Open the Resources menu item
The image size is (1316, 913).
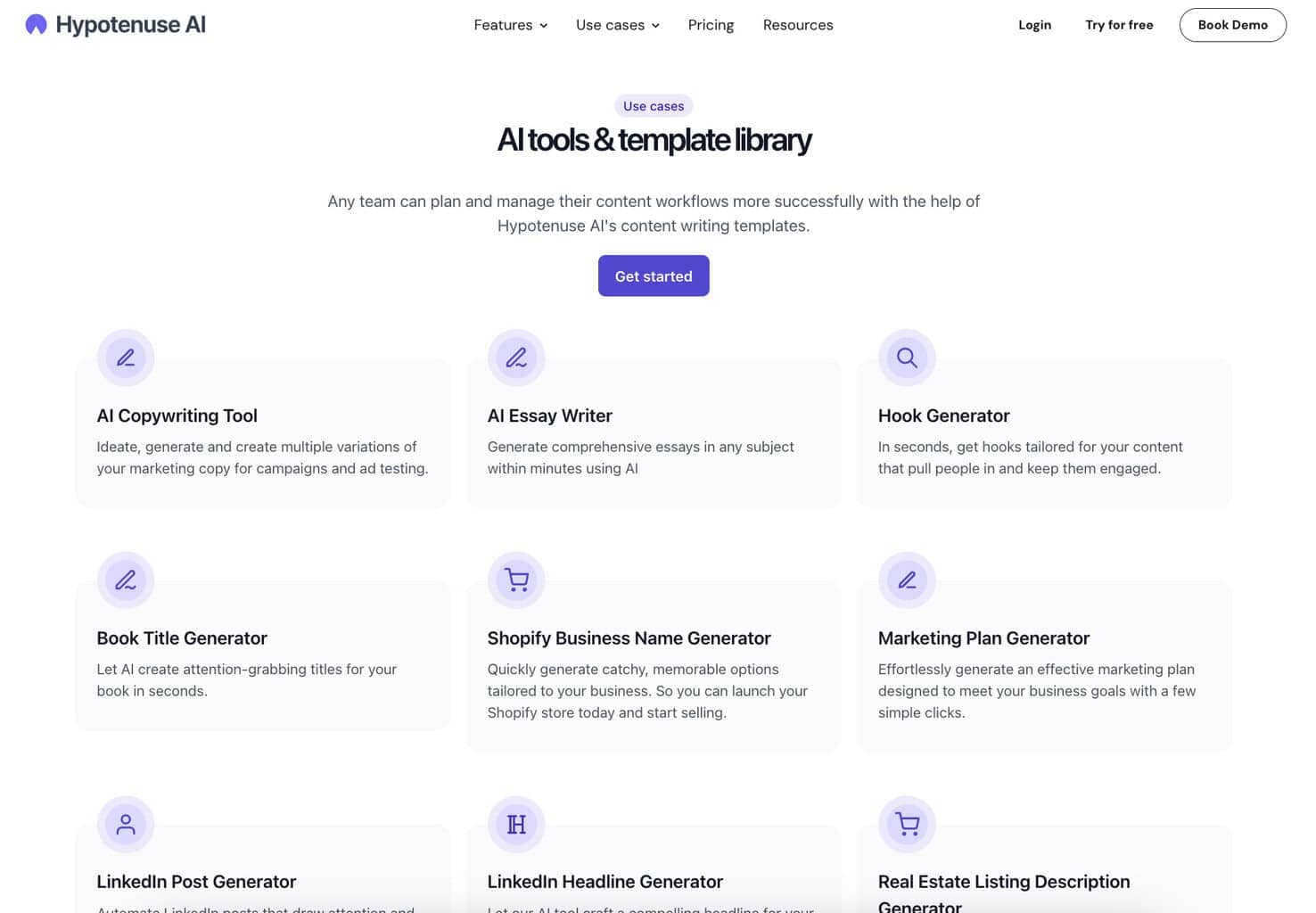798,25
